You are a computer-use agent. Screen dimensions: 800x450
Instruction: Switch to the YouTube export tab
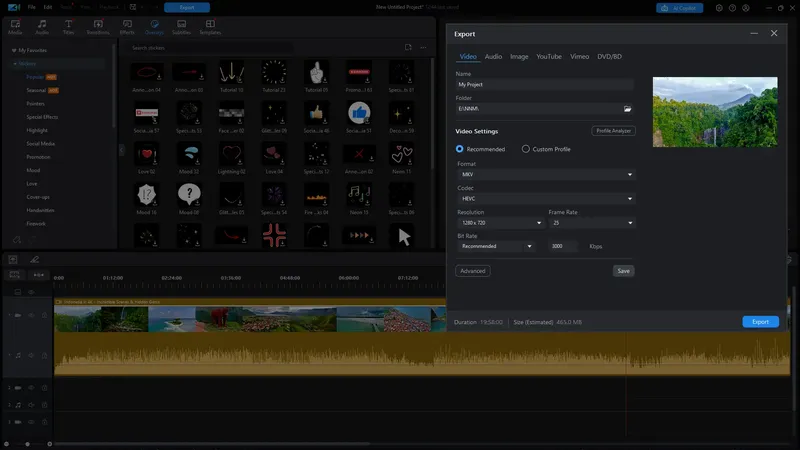point(549,57)
